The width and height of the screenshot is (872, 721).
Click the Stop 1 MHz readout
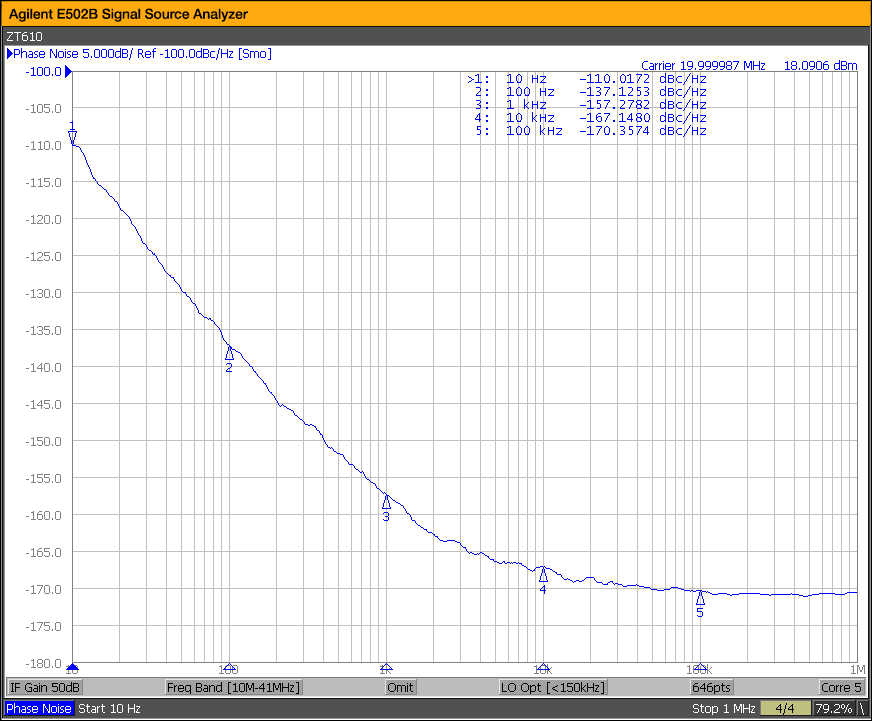(x=724, y=708)
